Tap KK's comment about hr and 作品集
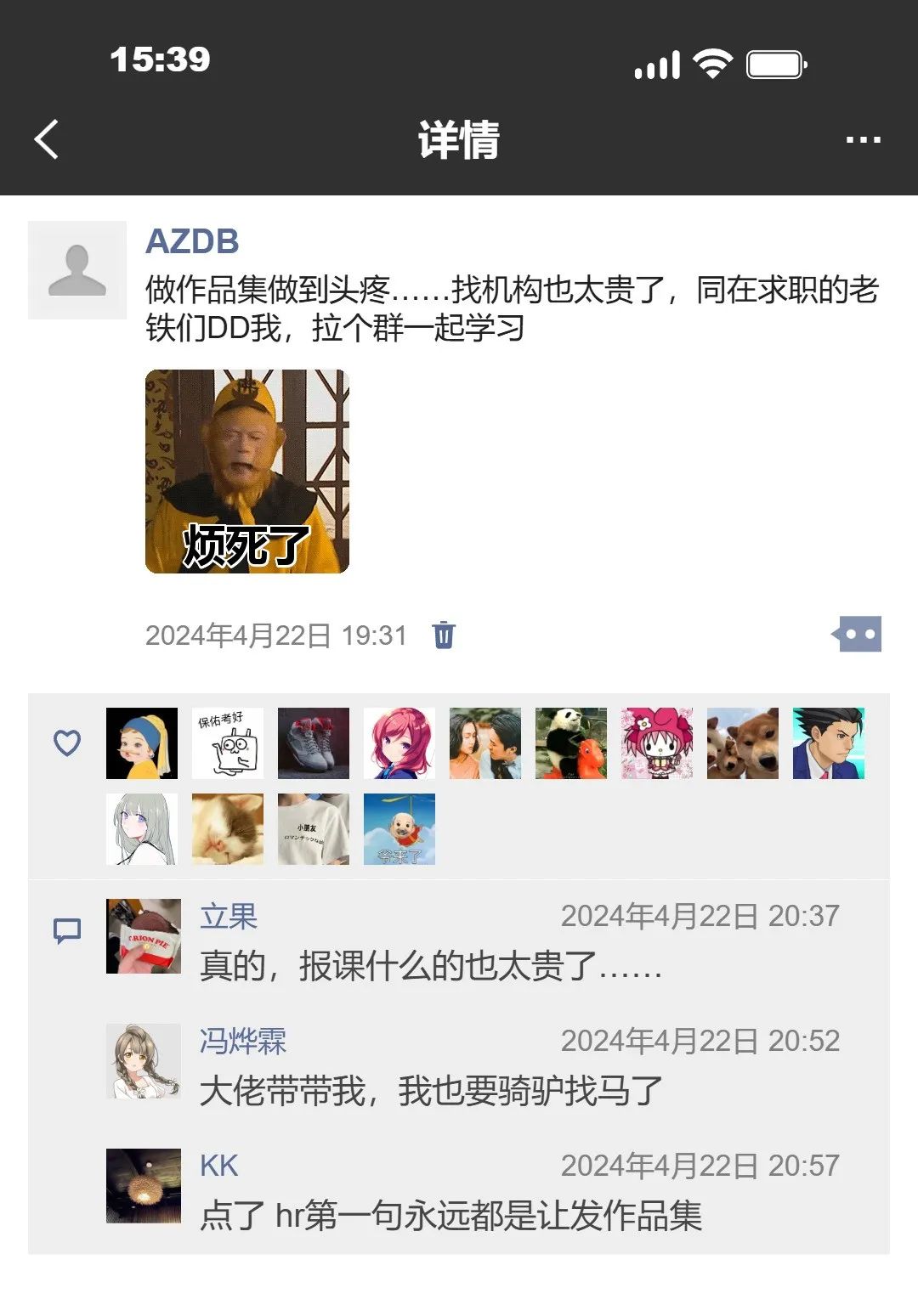918x1316 pixels. pyautogui.click(x=451, y=1216)
